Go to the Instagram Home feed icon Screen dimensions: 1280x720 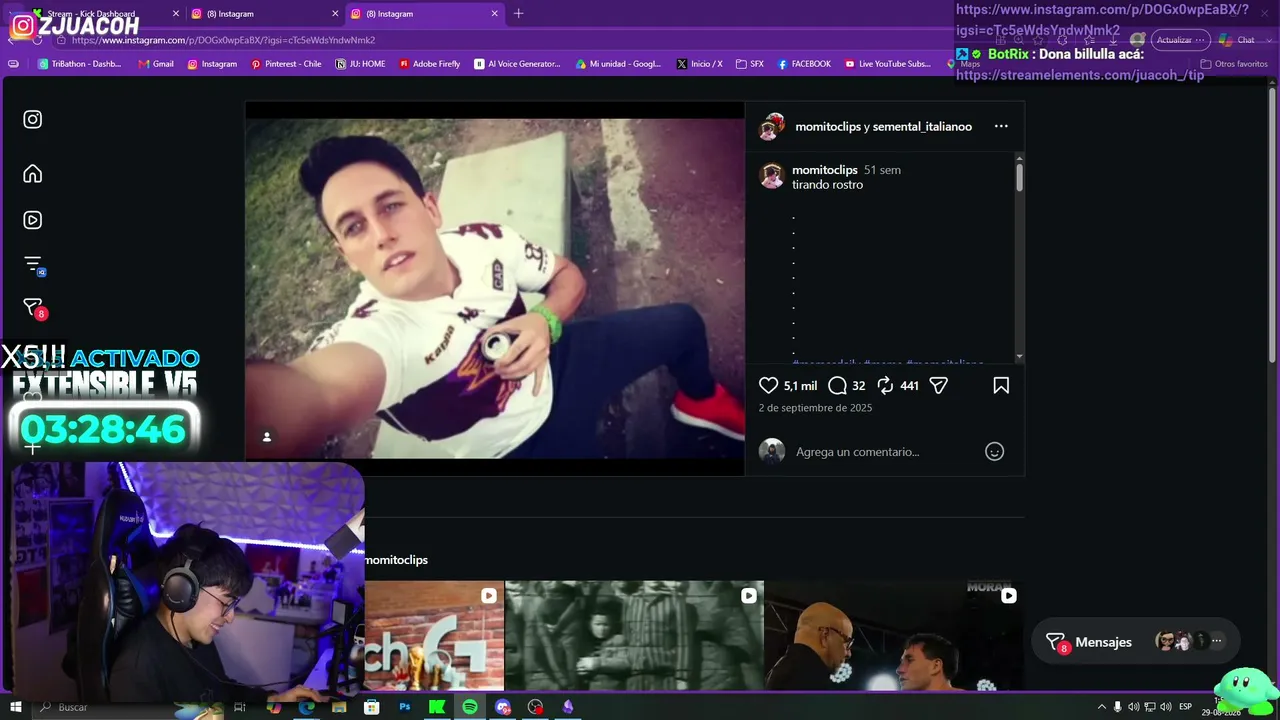pos(33,174)
